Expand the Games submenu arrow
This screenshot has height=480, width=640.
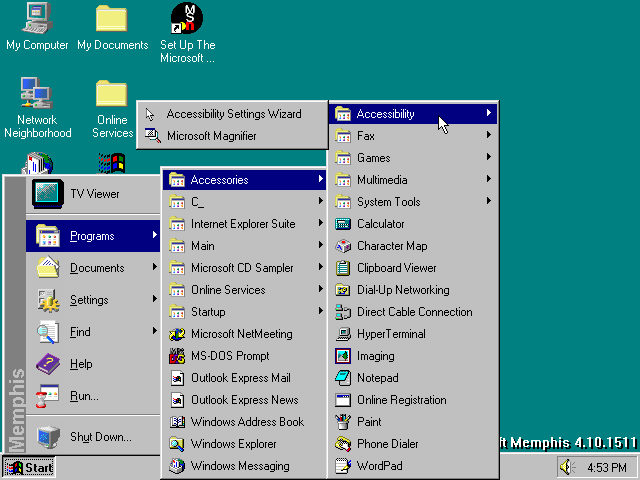pos(489,157)
